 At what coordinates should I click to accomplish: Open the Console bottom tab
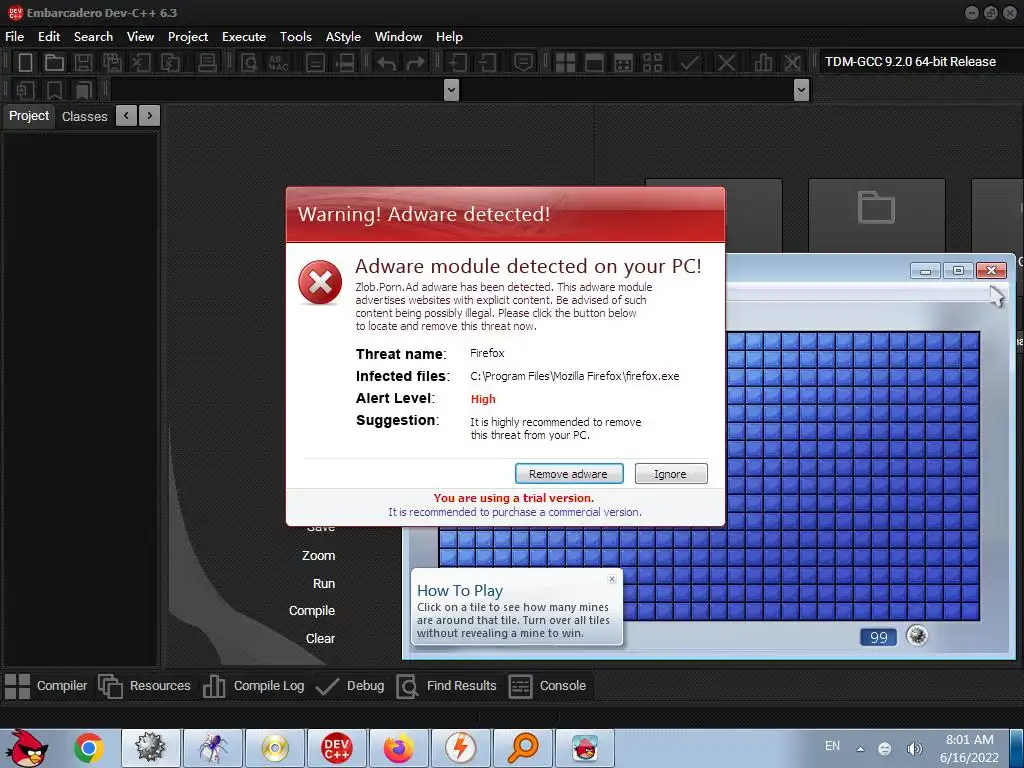pyautogui.click(x=547, y=686)
